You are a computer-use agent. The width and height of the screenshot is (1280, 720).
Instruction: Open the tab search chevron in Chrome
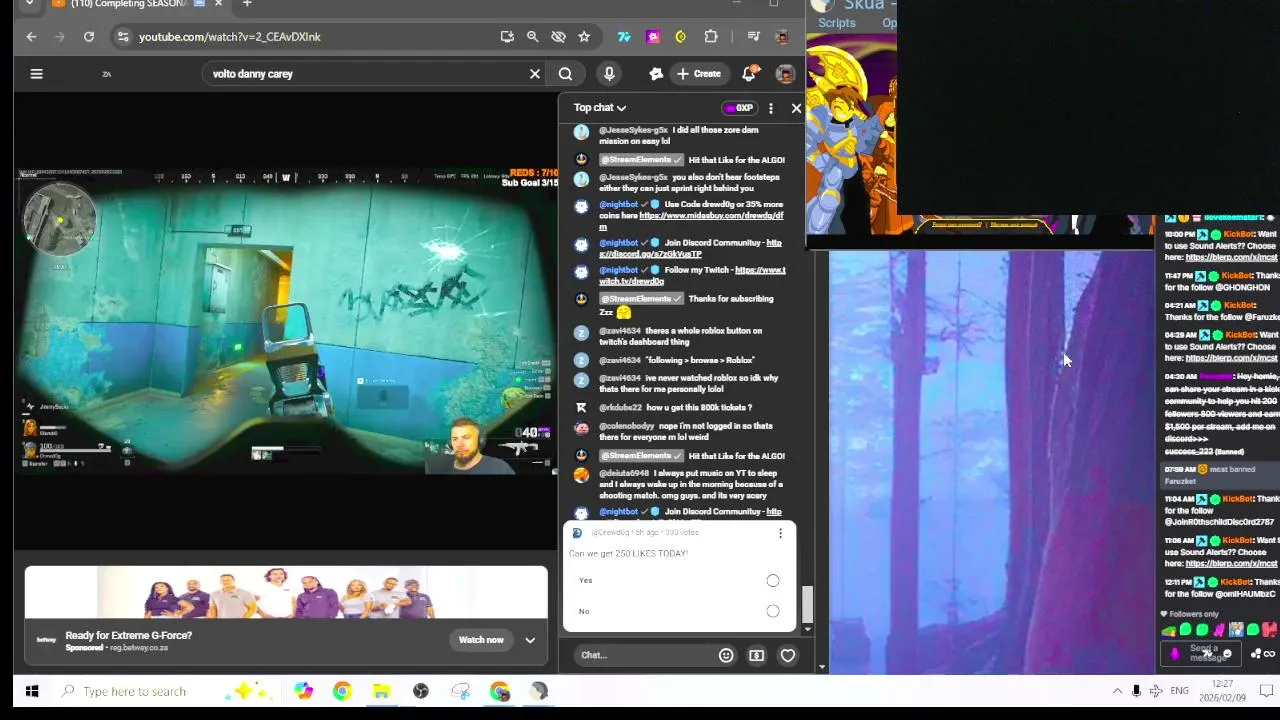(29, 4)
